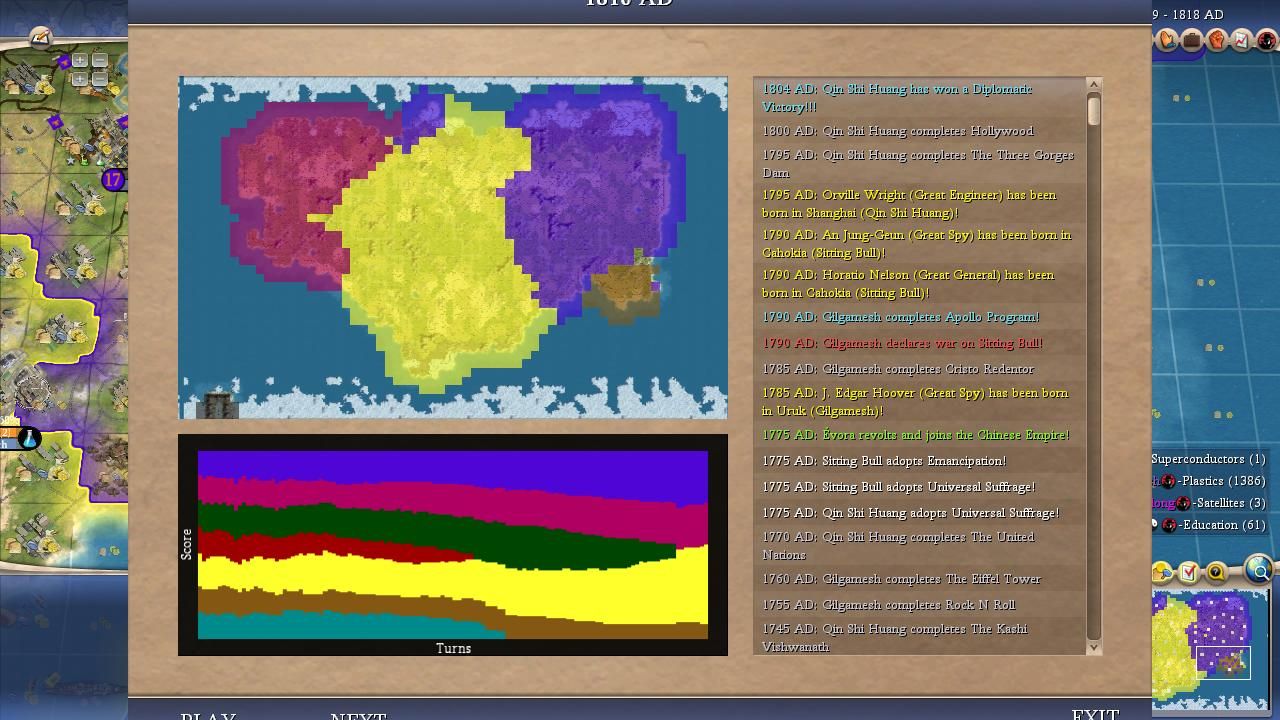Open the Espionage advisor spy icon

click(1267, 40)
